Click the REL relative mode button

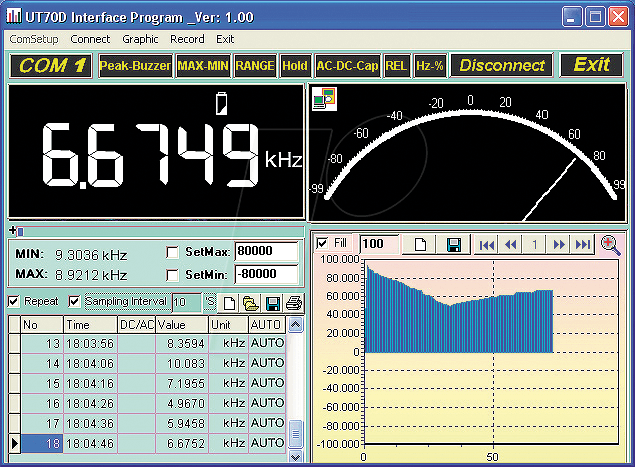396,66
